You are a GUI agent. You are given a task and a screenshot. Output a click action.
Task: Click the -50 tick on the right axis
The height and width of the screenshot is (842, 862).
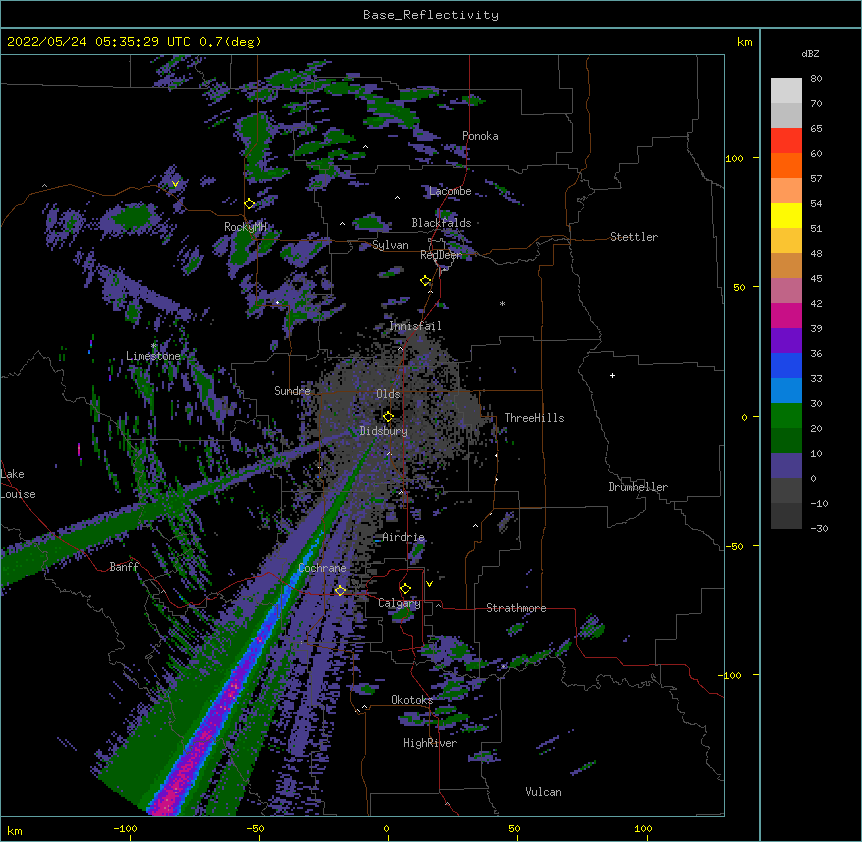(x=734, y=546)
